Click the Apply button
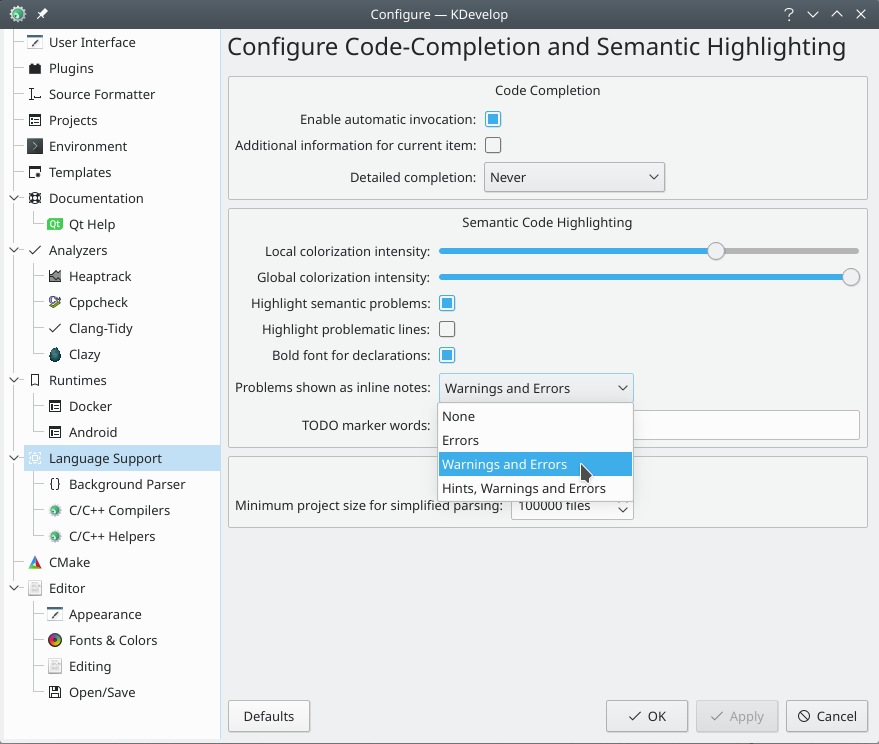The image size is (879, 744). coord(737,716)
